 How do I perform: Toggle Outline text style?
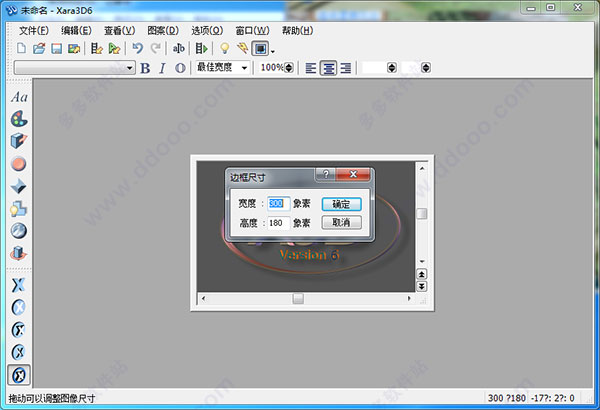coord(180,68)
